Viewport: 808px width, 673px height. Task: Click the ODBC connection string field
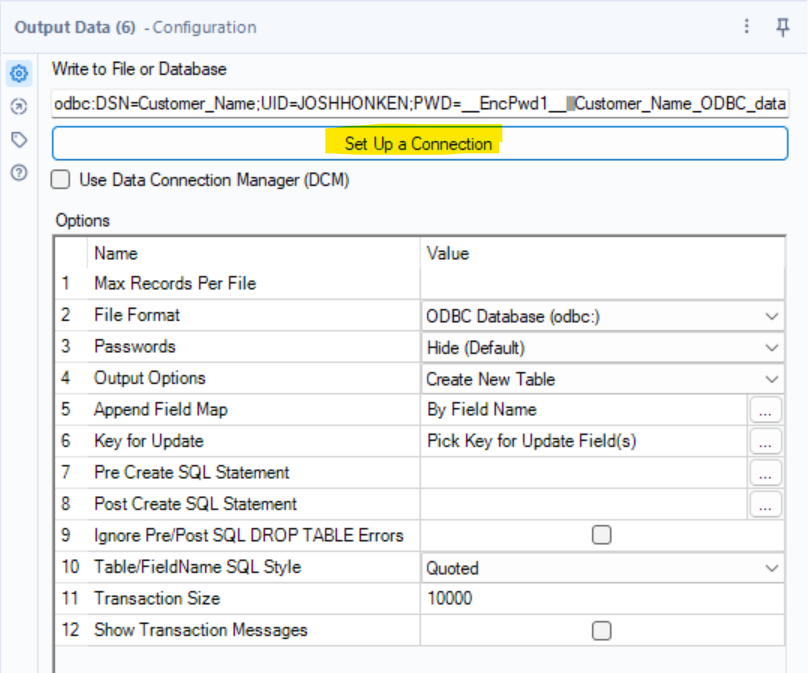tap(419, 104)
